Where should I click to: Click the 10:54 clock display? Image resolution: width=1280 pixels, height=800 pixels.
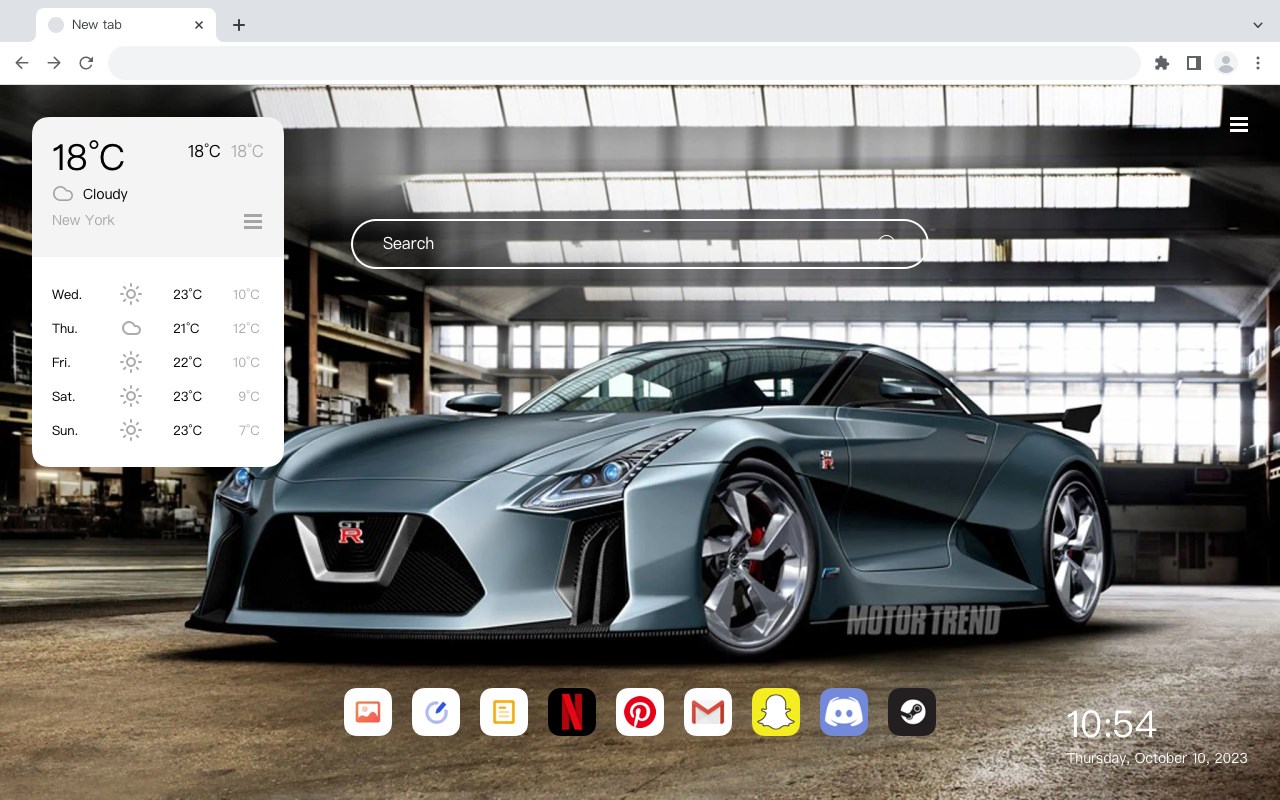pos(1111,724)
